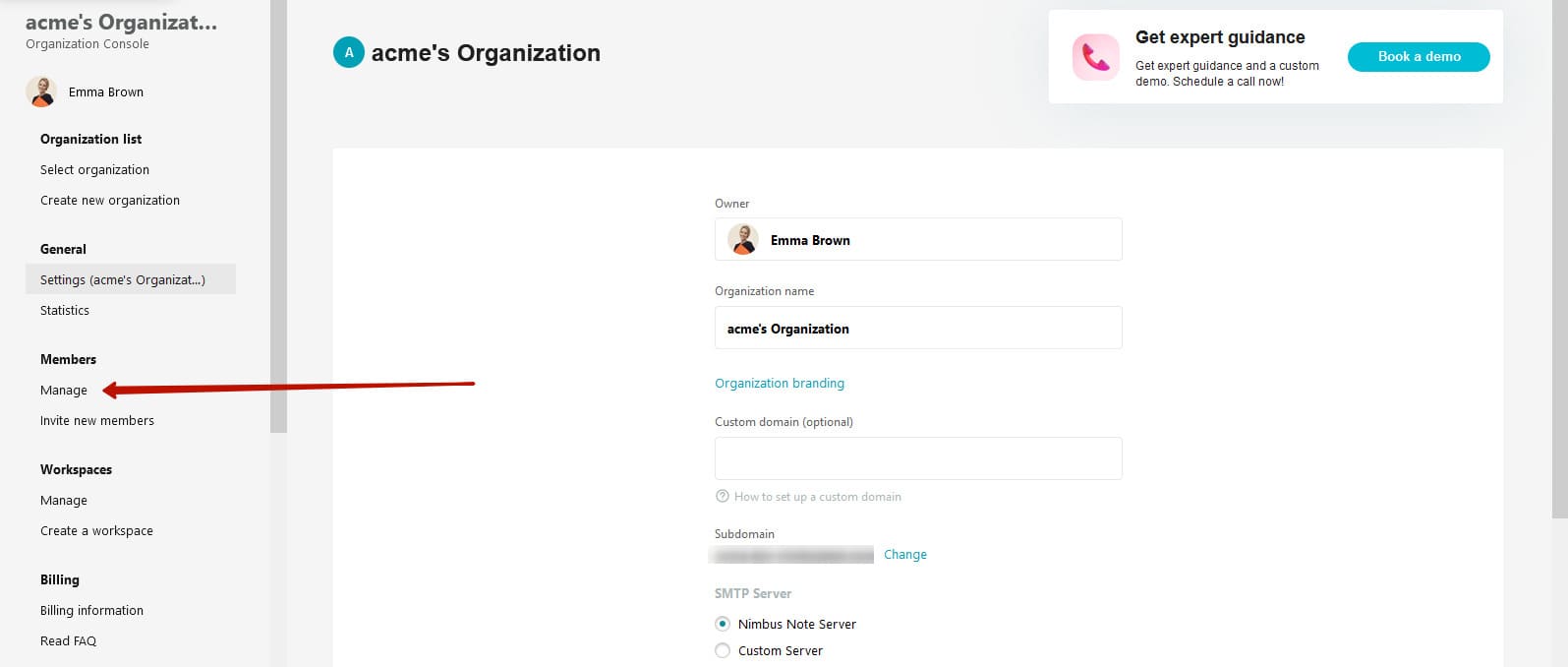The width and height of the screenshot is (1568, 667).
Task: Open the How to set up a custom domain guide
Action: pyautogui.click(x=817, y=496)
